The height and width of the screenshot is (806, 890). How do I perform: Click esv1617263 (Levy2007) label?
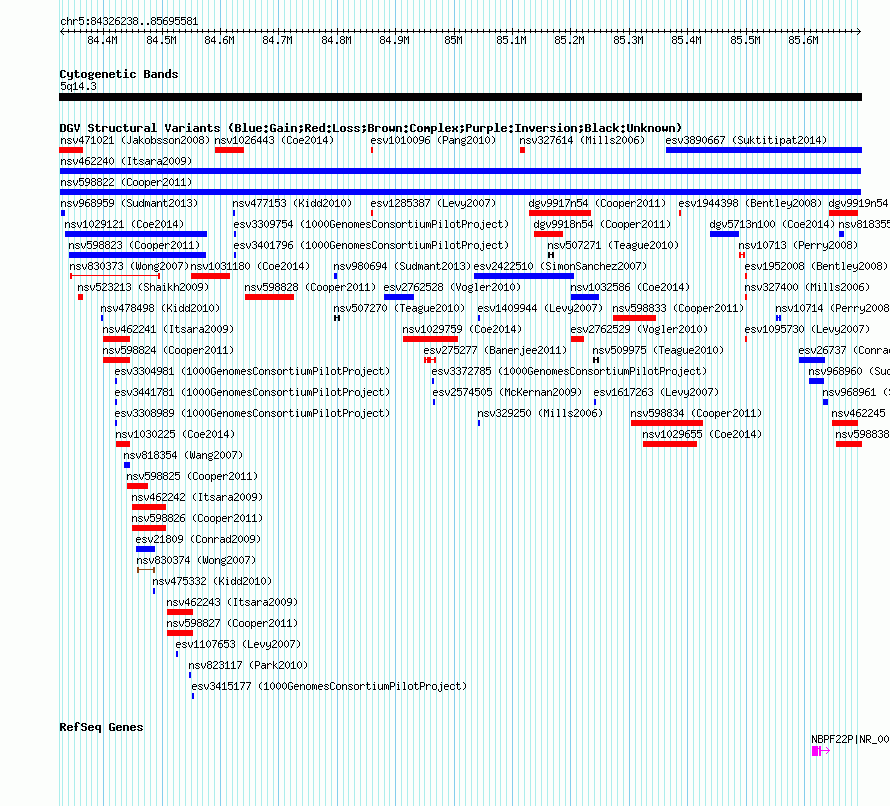[656, 392]
